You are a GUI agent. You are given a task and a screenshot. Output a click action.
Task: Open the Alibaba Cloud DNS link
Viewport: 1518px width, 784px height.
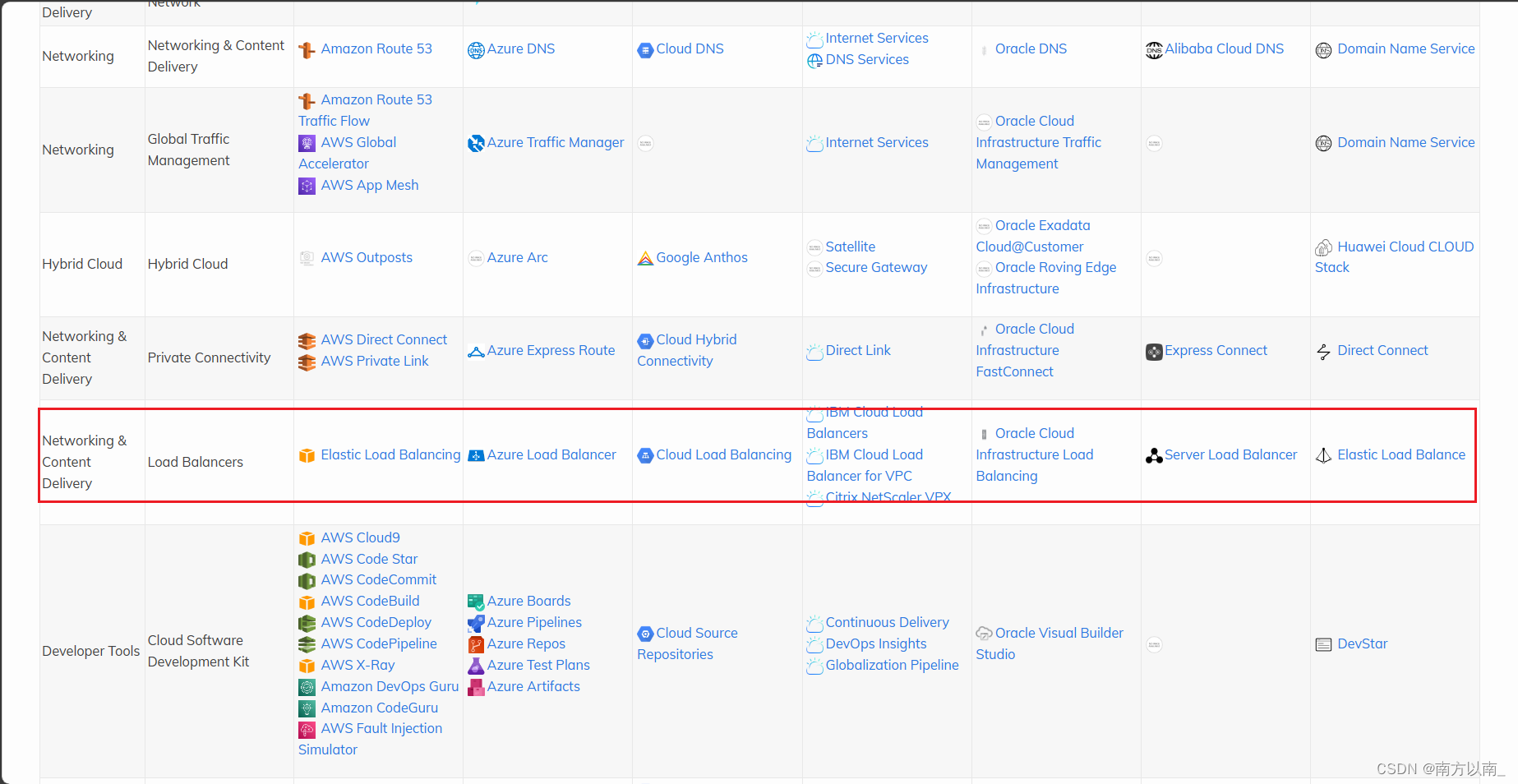point(1224,49)
